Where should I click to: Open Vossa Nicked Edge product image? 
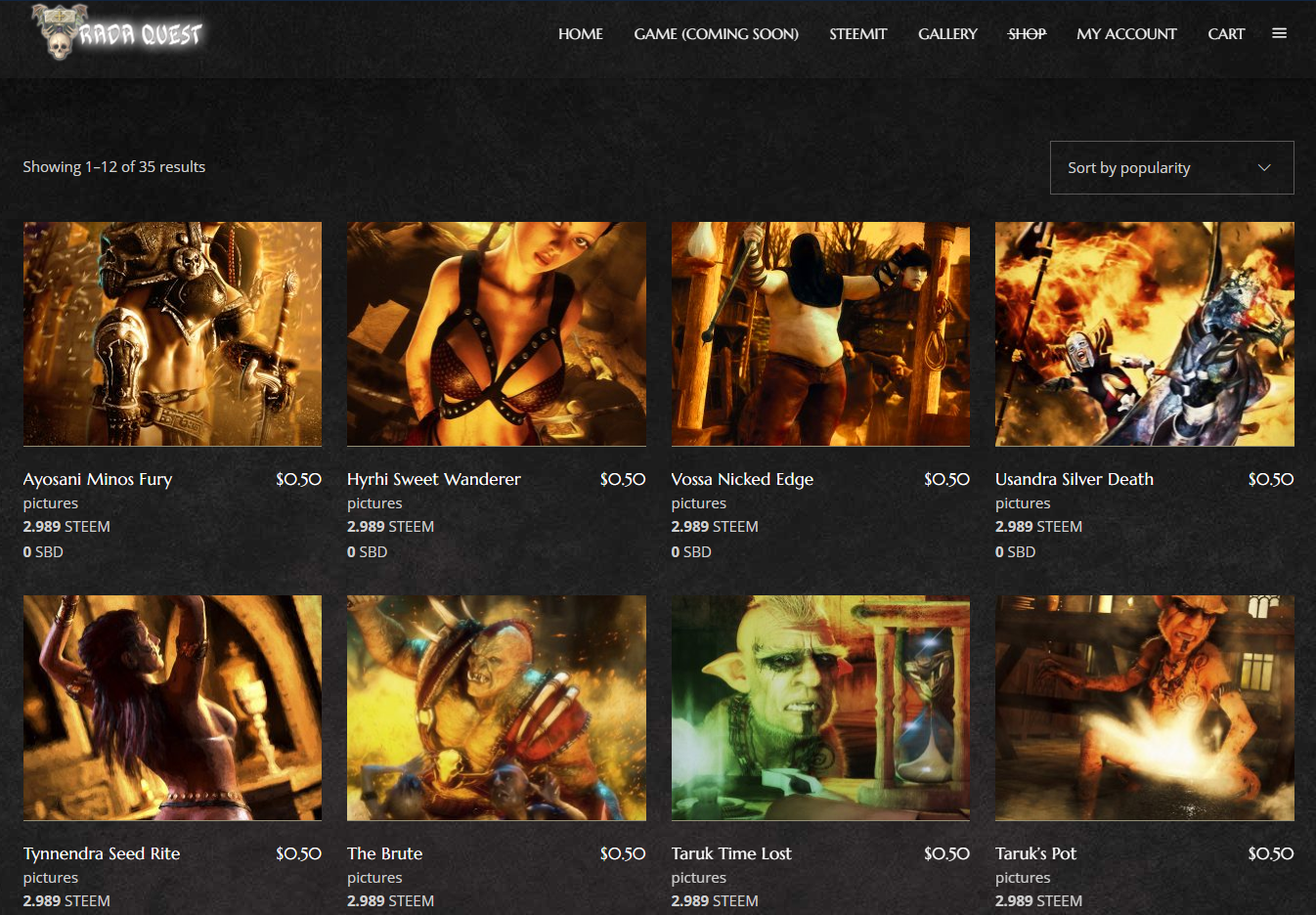tap(820, 334)
